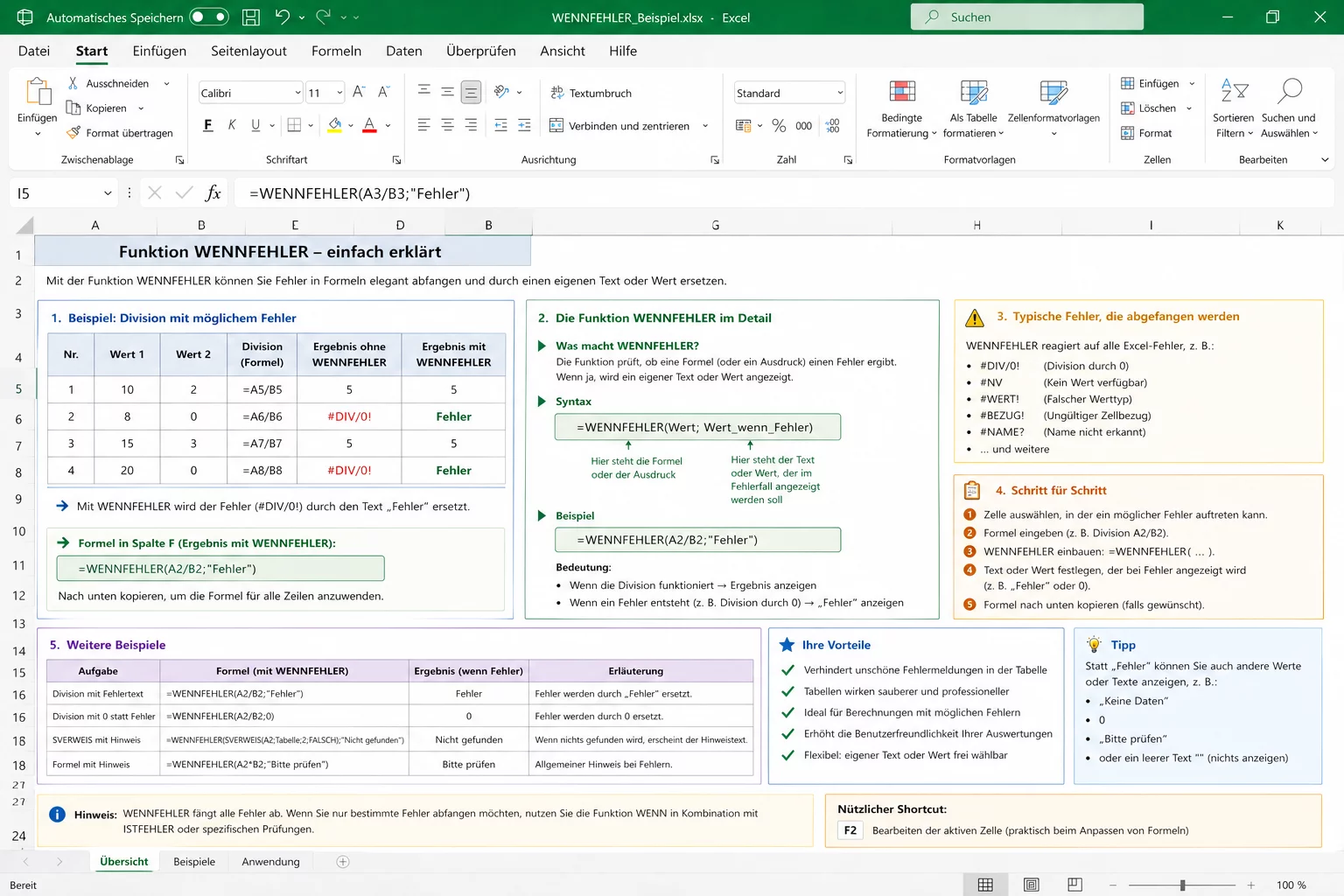Viewport: 1344px width, 896px height.
Task: Toggle bold formatting F button
Action: point(207,125)
